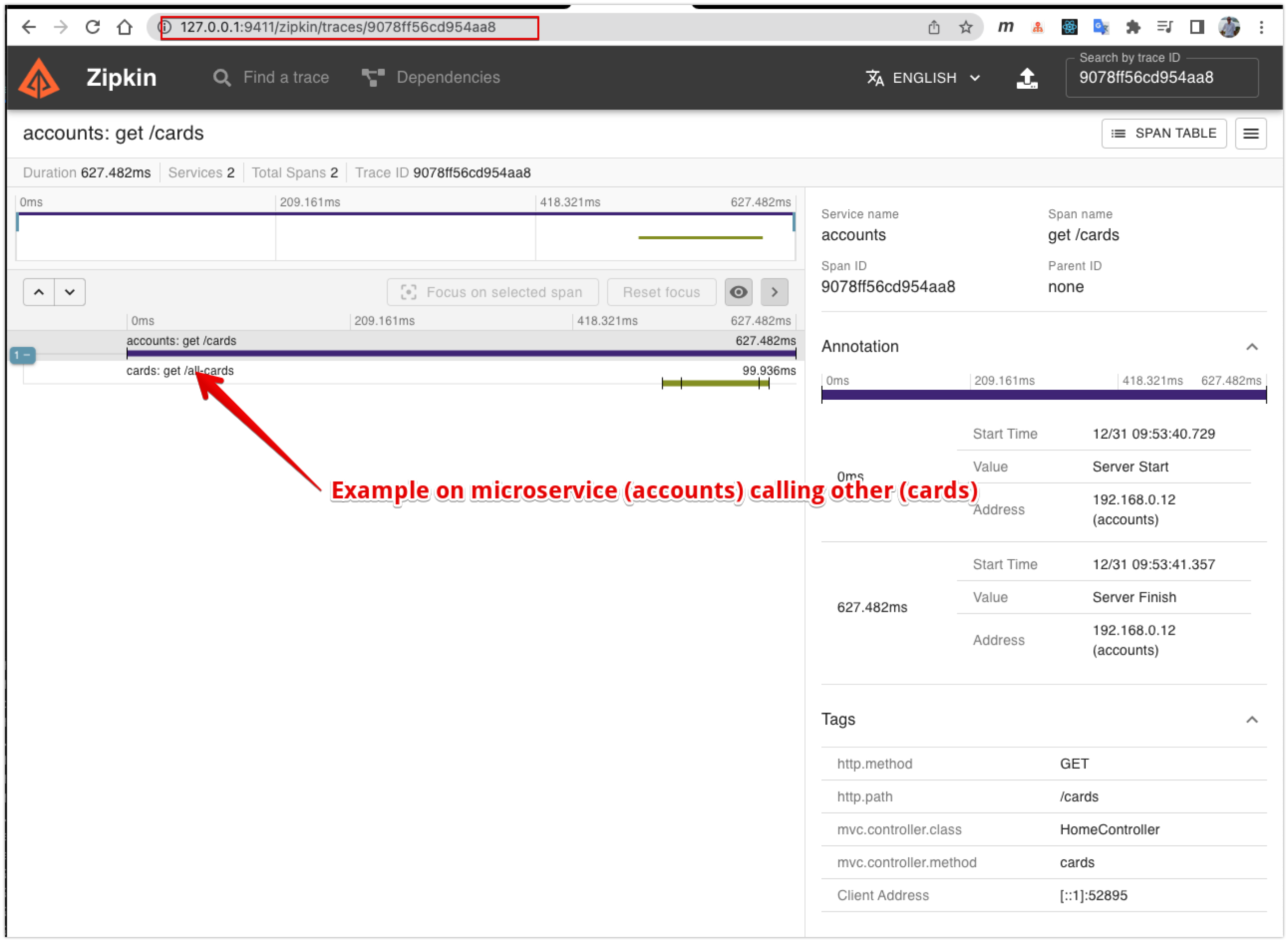The width and height of the screenshot is (1288, 942).
Task: Click the 'Server Finish' annotation value
Action: [x=1134, y=597]
